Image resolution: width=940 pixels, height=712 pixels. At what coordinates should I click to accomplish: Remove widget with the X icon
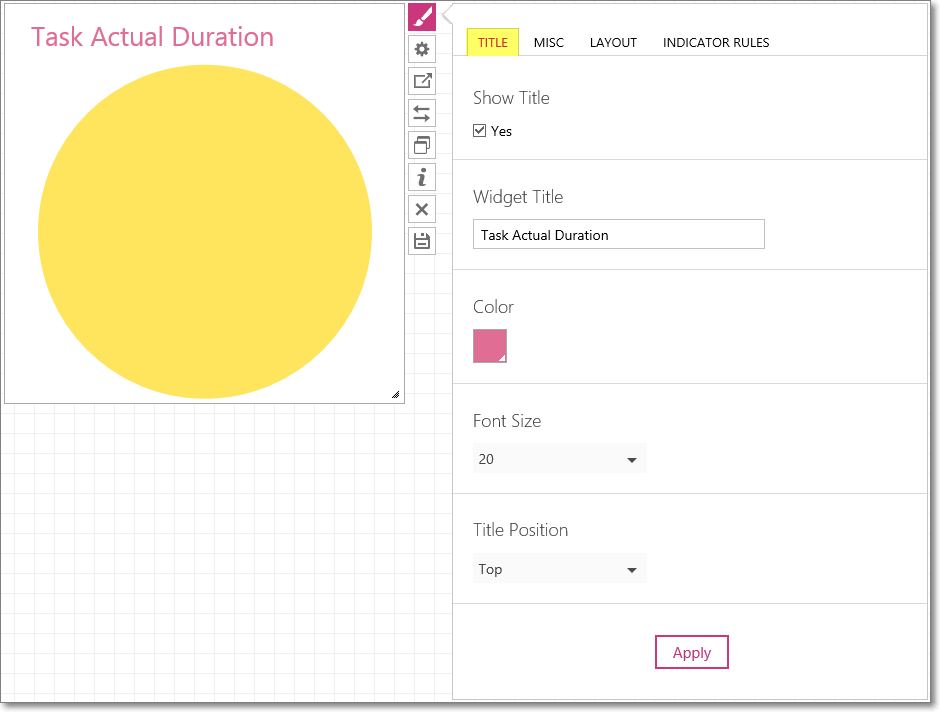(x=422, y=209)
